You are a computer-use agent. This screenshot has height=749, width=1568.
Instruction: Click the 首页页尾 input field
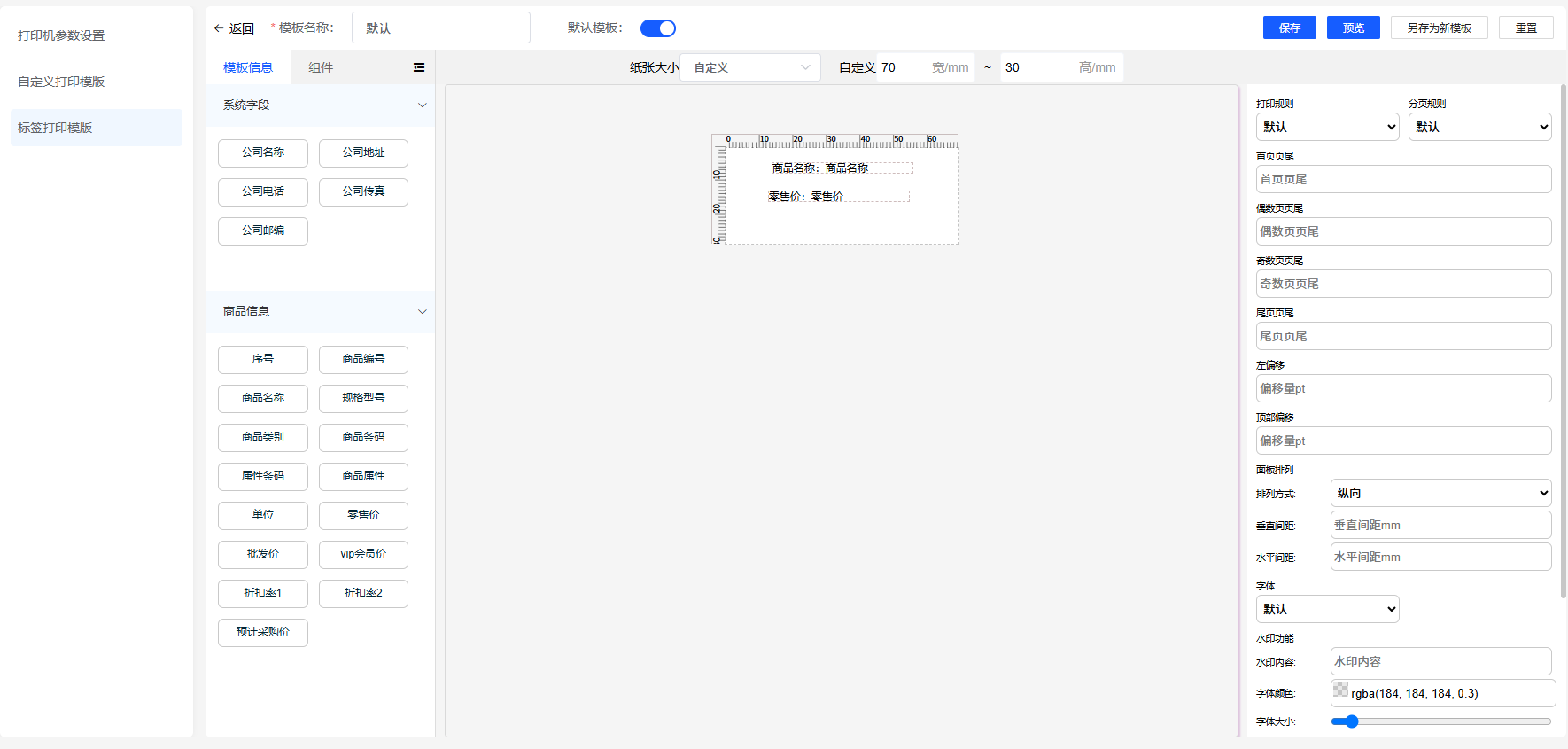click(x=1403, y=179)
